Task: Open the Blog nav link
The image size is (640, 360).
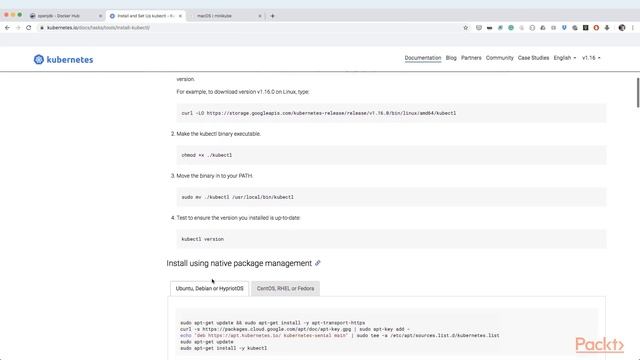Action: (x=451, y=58)
